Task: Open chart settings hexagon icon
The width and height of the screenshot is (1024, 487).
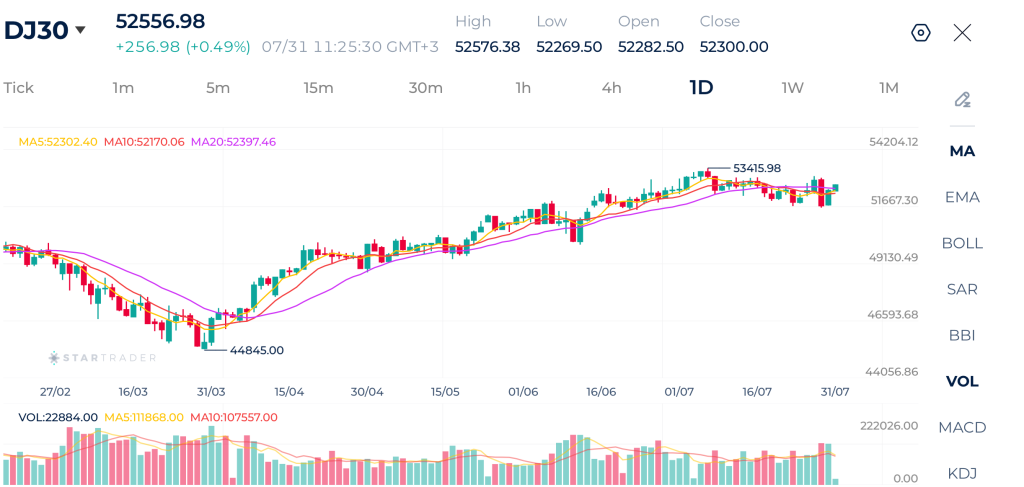Action: (x=921, y=33)
